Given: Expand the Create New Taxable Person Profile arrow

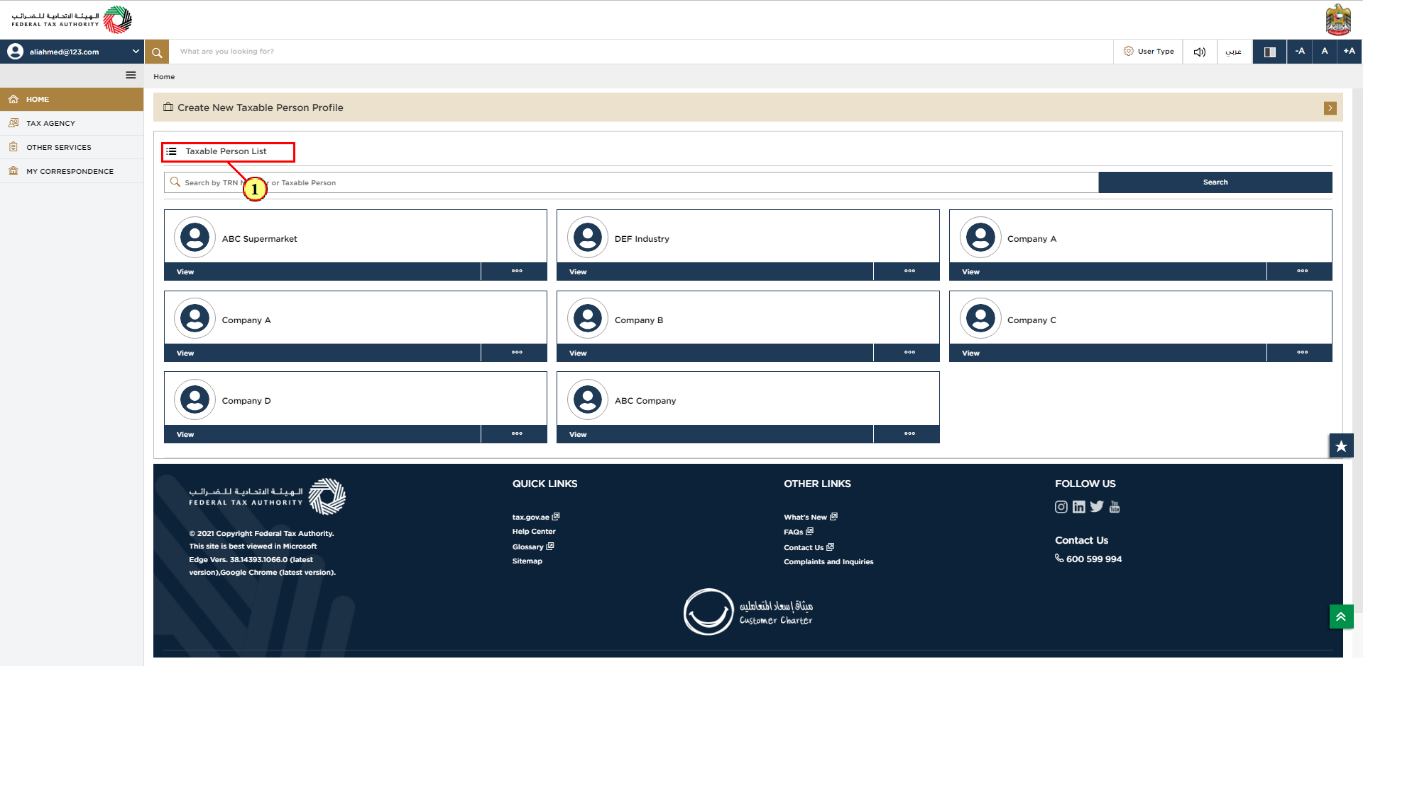Looking at the screenshot, I should 1330,108.
